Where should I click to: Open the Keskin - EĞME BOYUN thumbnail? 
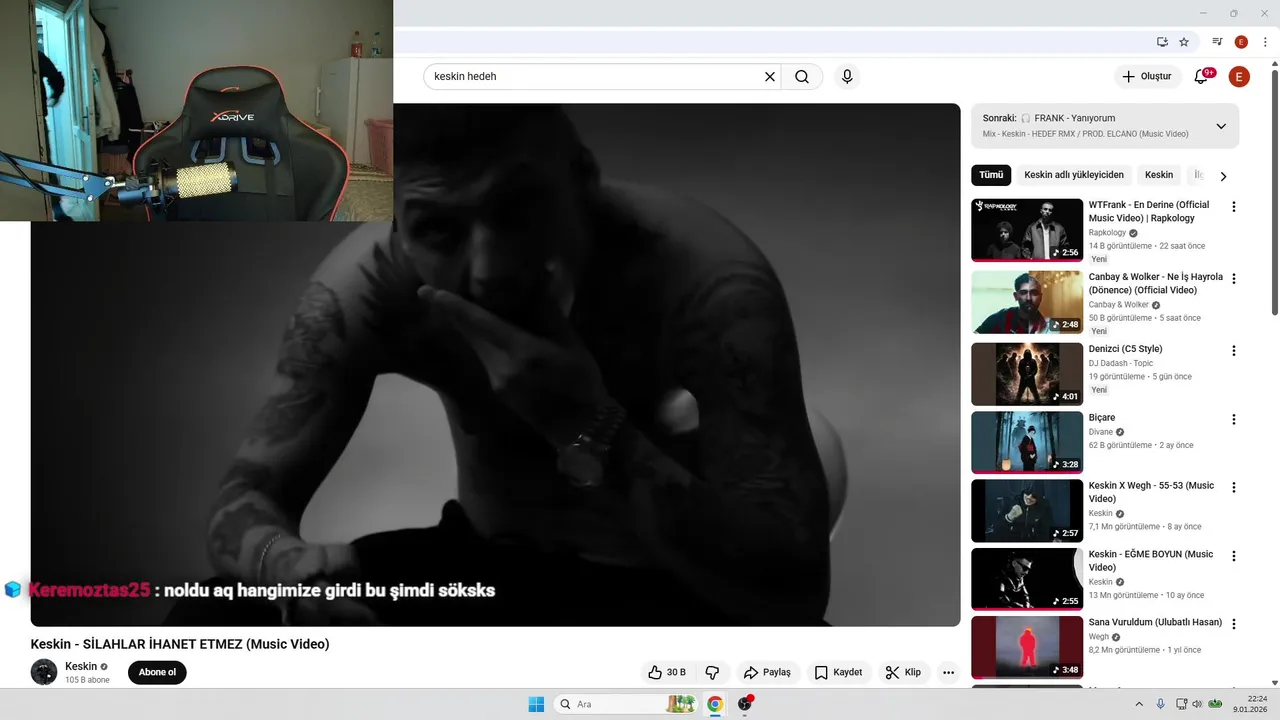1027,579
